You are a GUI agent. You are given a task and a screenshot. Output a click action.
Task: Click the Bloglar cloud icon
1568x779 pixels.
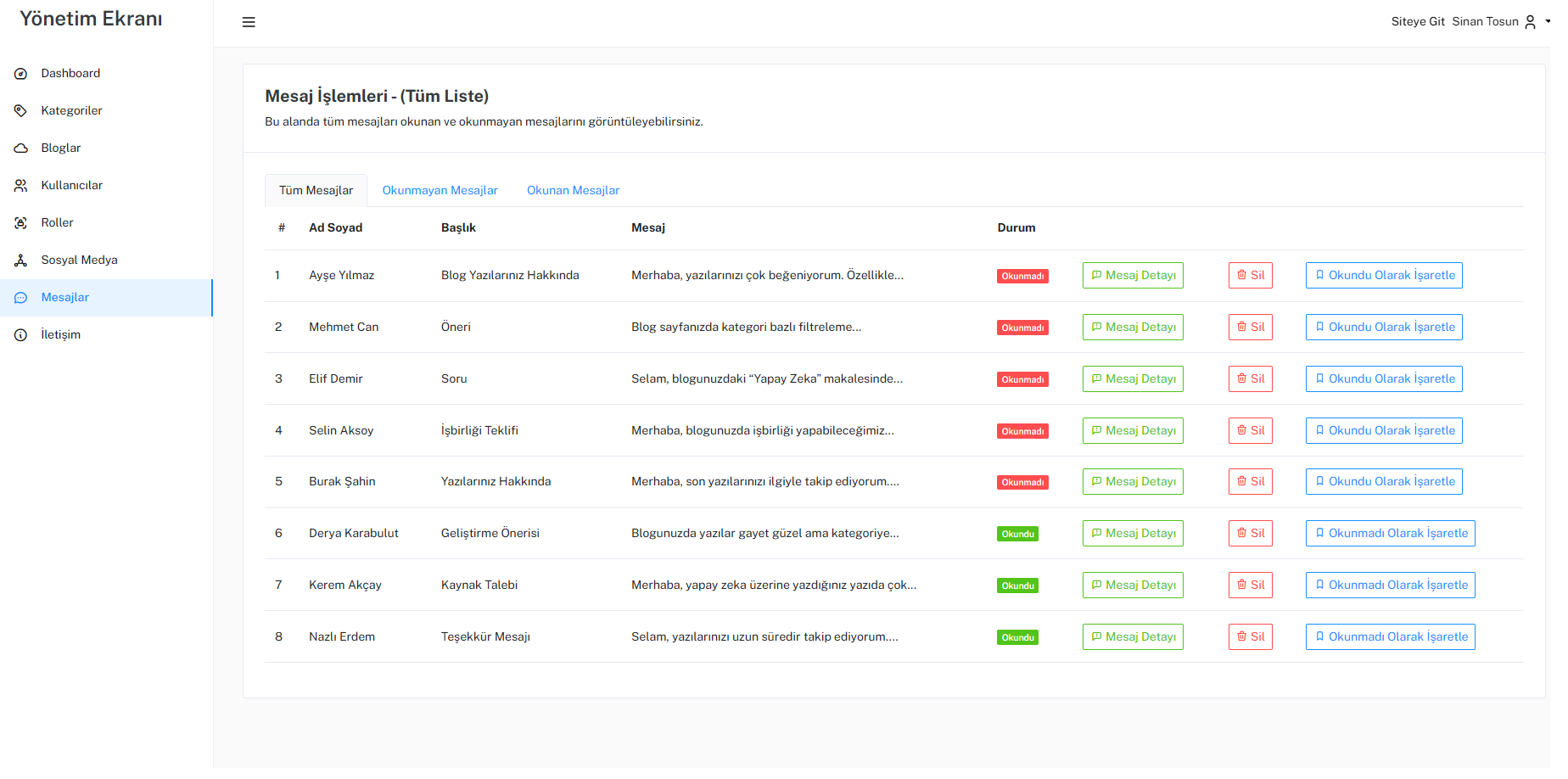[21, 149]
